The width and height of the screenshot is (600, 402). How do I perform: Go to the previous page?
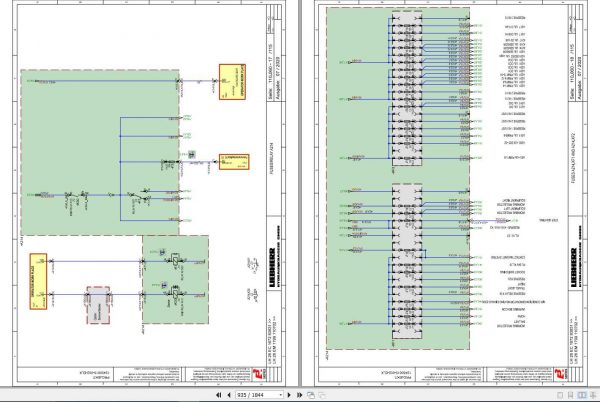[229, 395]
